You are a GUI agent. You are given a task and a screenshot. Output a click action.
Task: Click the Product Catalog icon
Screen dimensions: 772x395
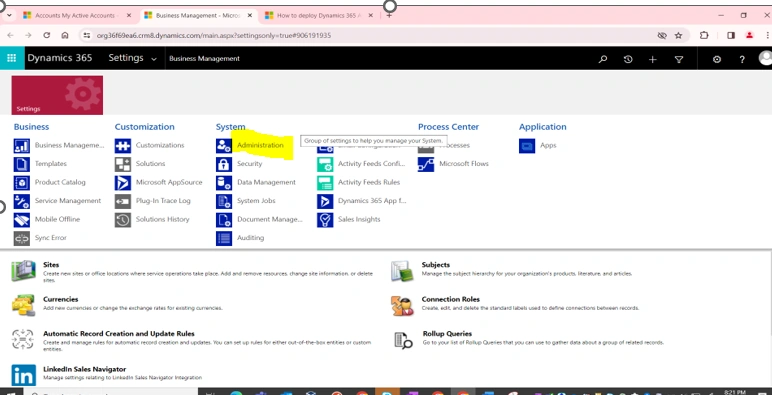click(22, 183)
